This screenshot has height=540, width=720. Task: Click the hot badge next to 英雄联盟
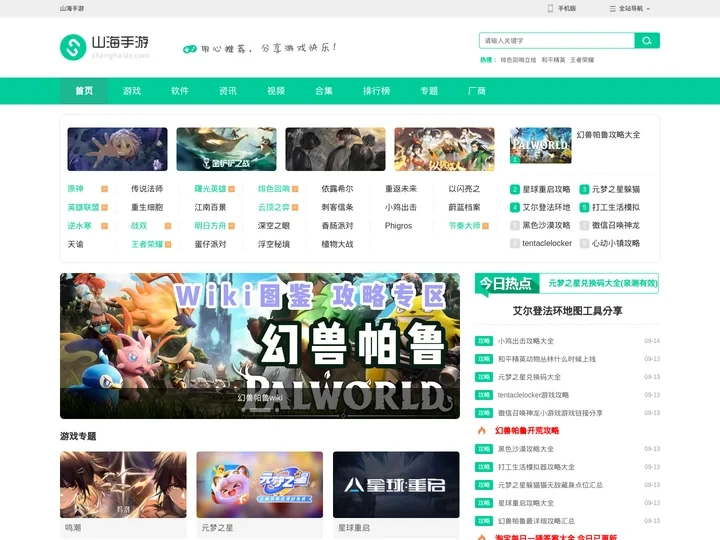pyautogui.click(x=104, y=208)
